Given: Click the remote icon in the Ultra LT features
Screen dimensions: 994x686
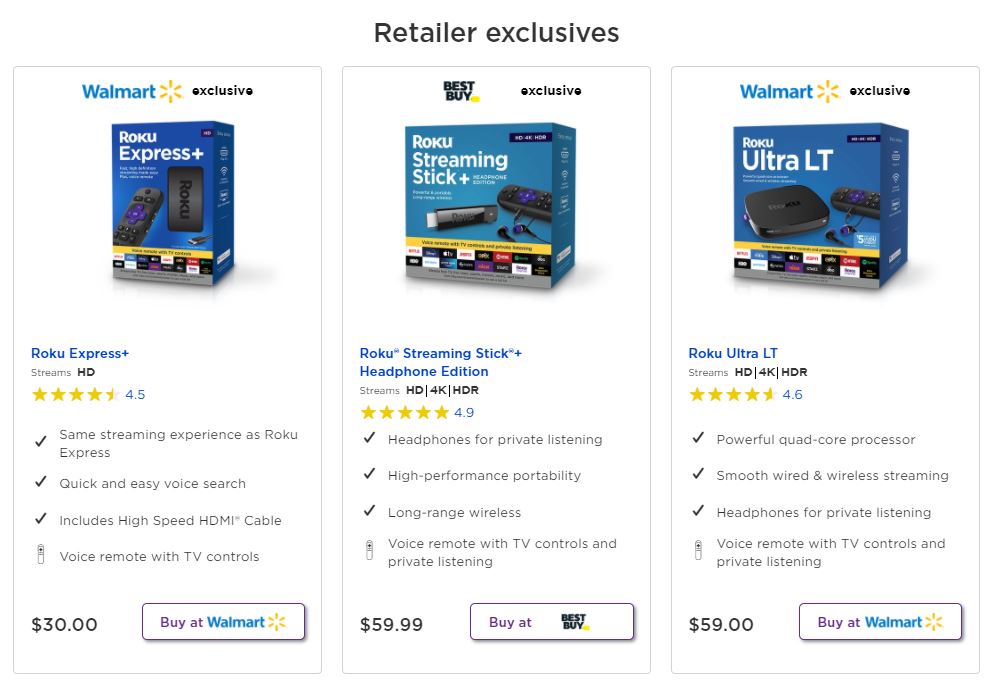Looking at the screenshot, I should (x=698, y=550).
